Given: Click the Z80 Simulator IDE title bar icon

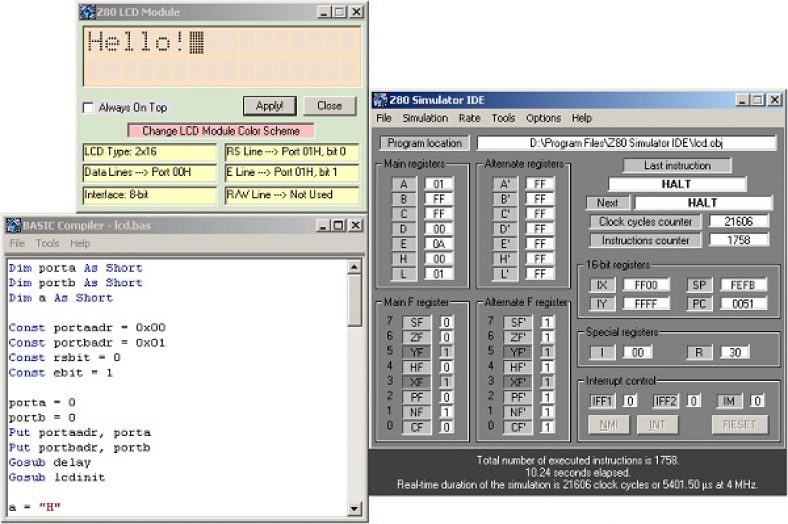Looking at the screenshot, I should pyautogui.click(x=380, y=100).
